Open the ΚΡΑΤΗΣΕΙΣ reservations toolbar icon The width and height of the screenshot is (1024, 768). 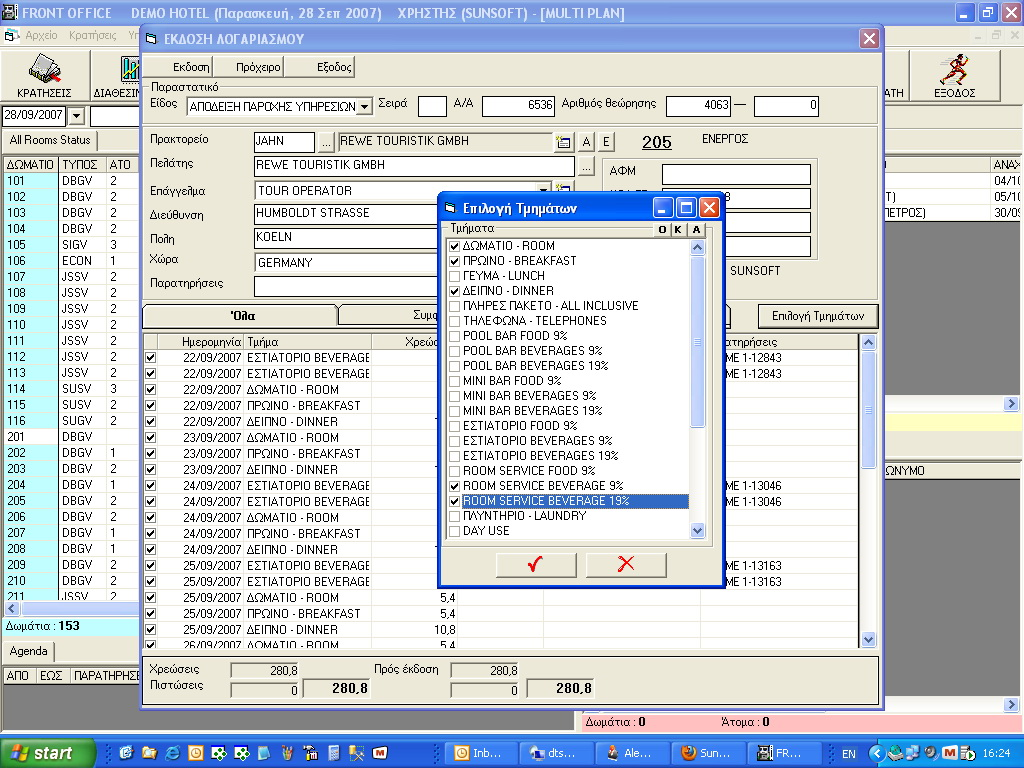(44, 76)
